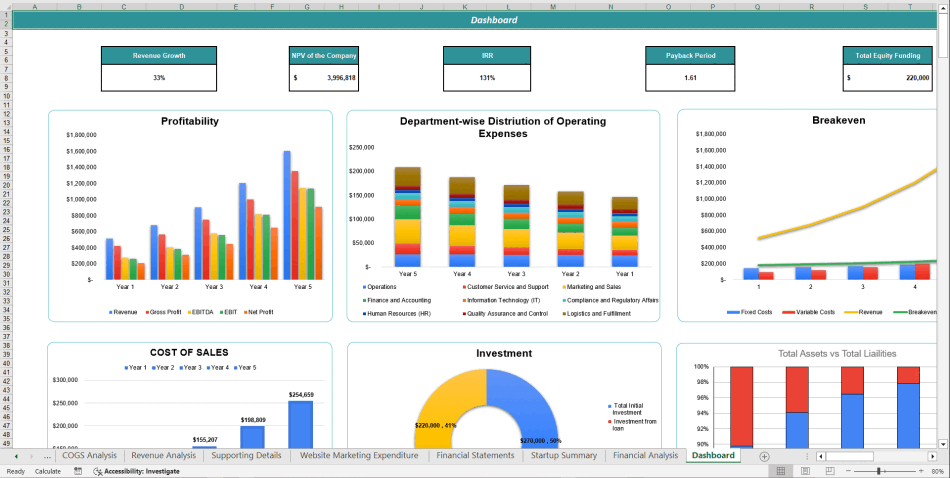Select the Revenue Growth value cell 33%
This screenshot has height=478, width=950.
click(159, 78)
